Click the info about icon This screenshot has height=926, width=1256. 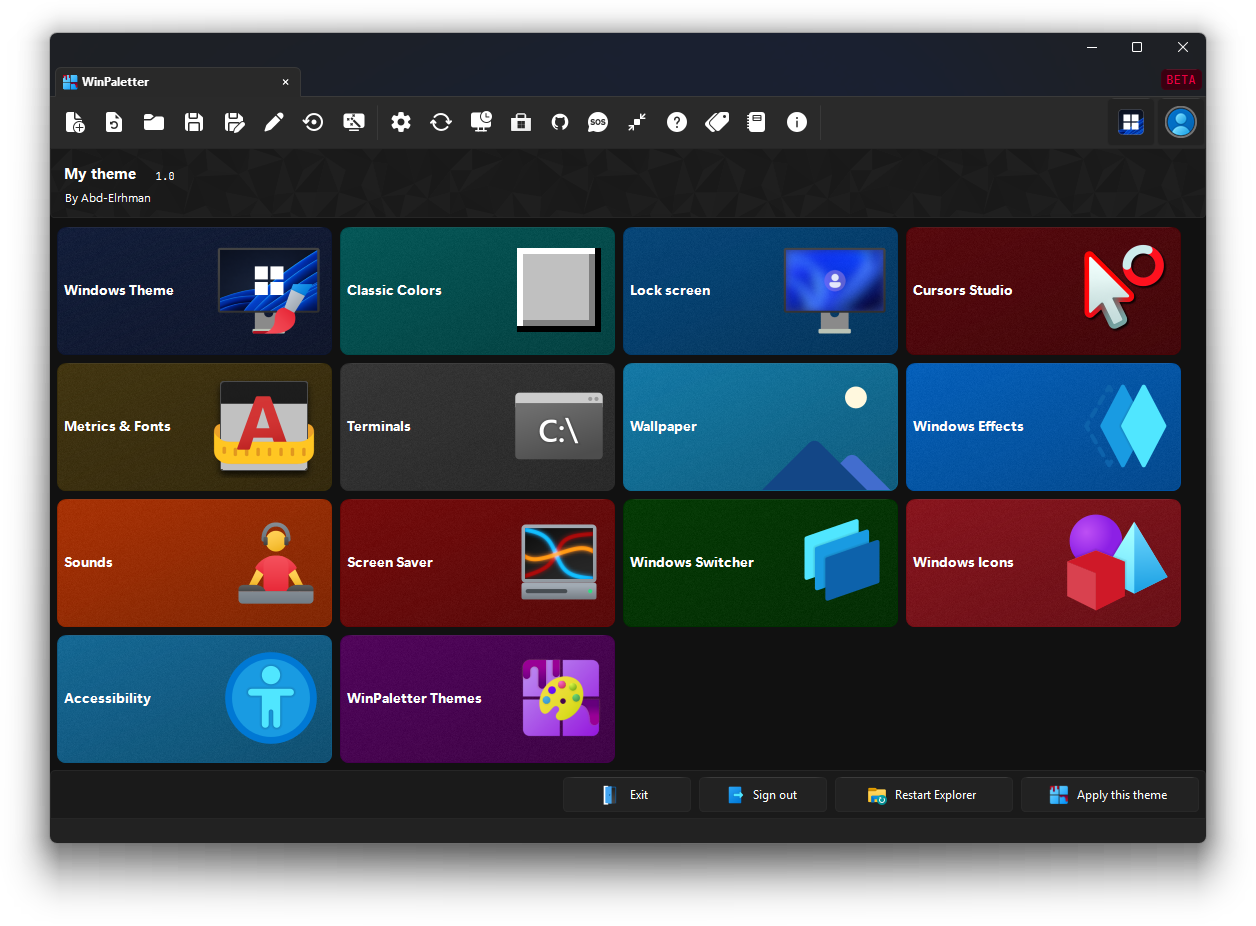point(797,122)
